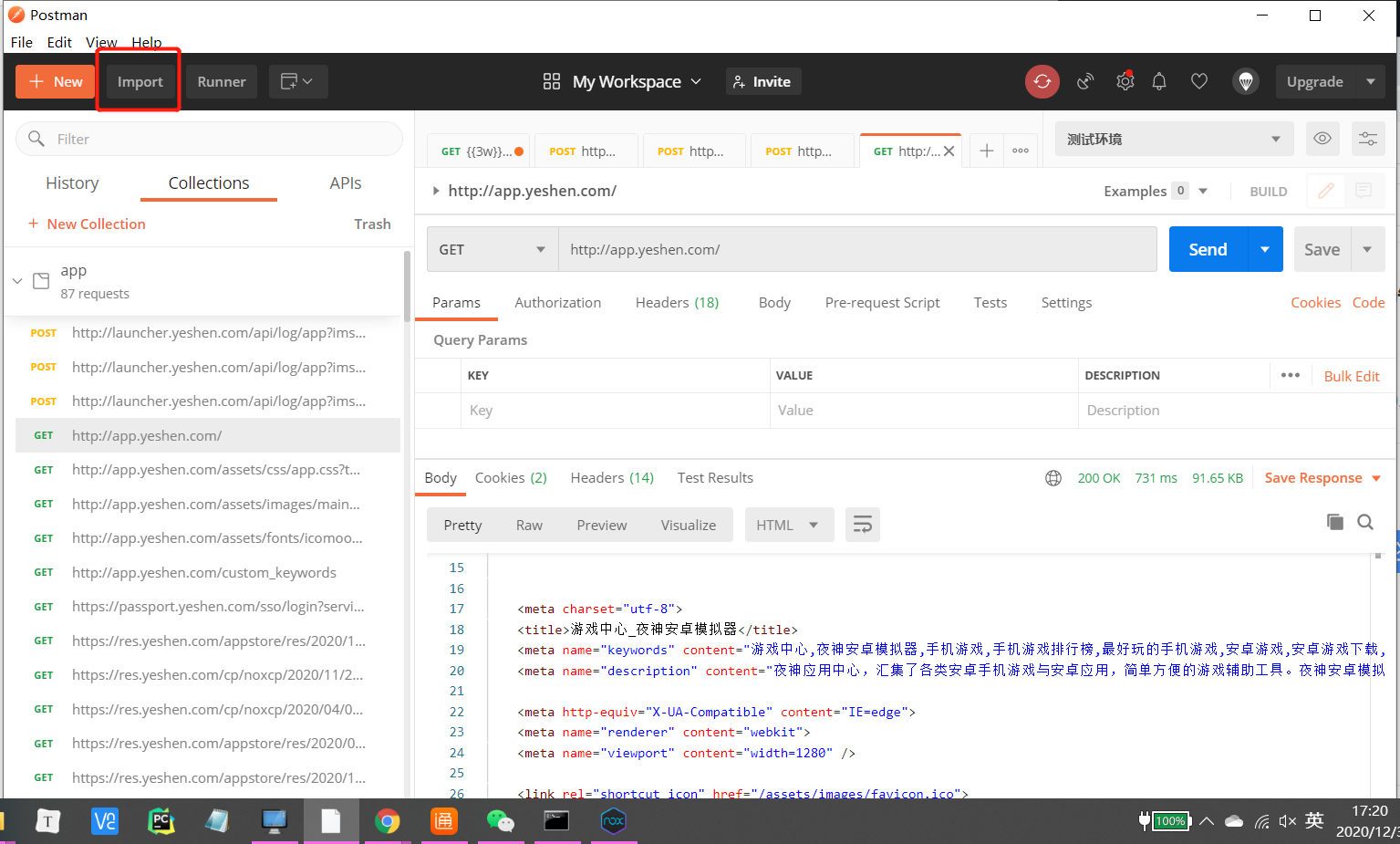Open the Save button dropdown arrow
Viewport: 1400px width, 844px height.
click(x=1367, y=249)
